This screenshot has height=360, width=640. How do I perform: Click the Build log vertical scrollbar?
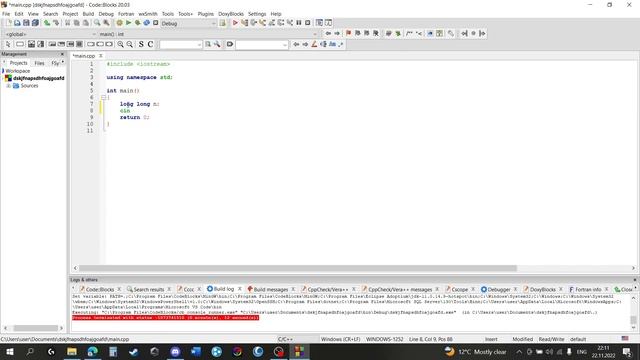coord(633,319)
